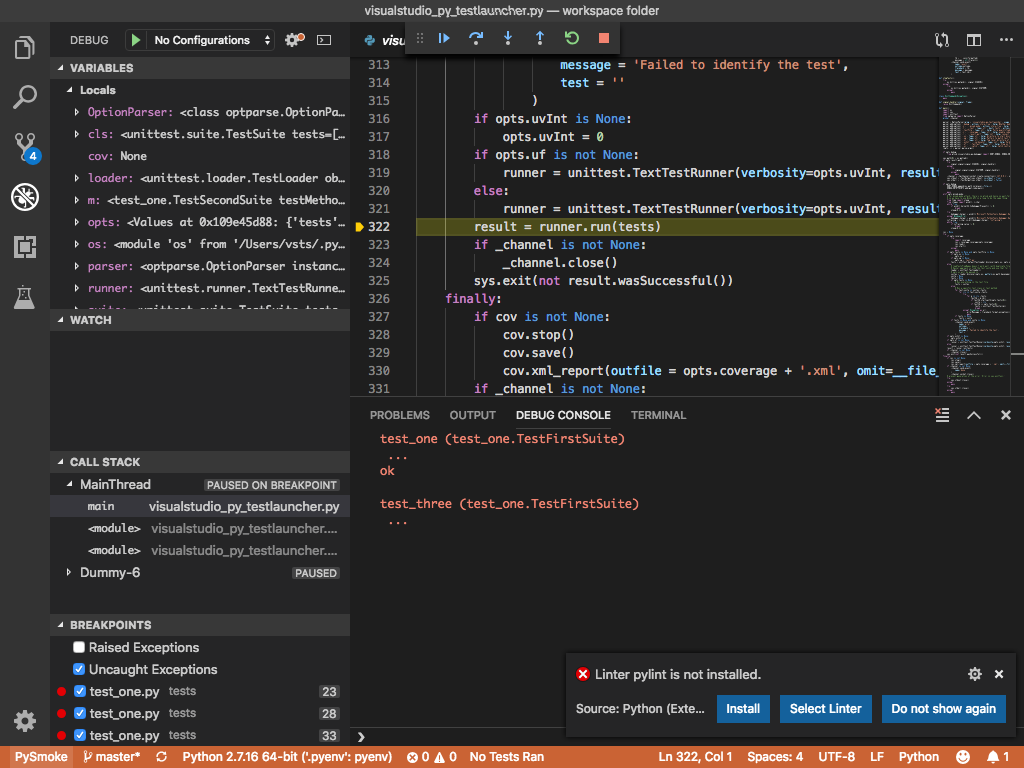Image resolution: width=1024 pixels, height=768 pixels.
Task: Click the Select Linter button
Action: coord(825,708)
